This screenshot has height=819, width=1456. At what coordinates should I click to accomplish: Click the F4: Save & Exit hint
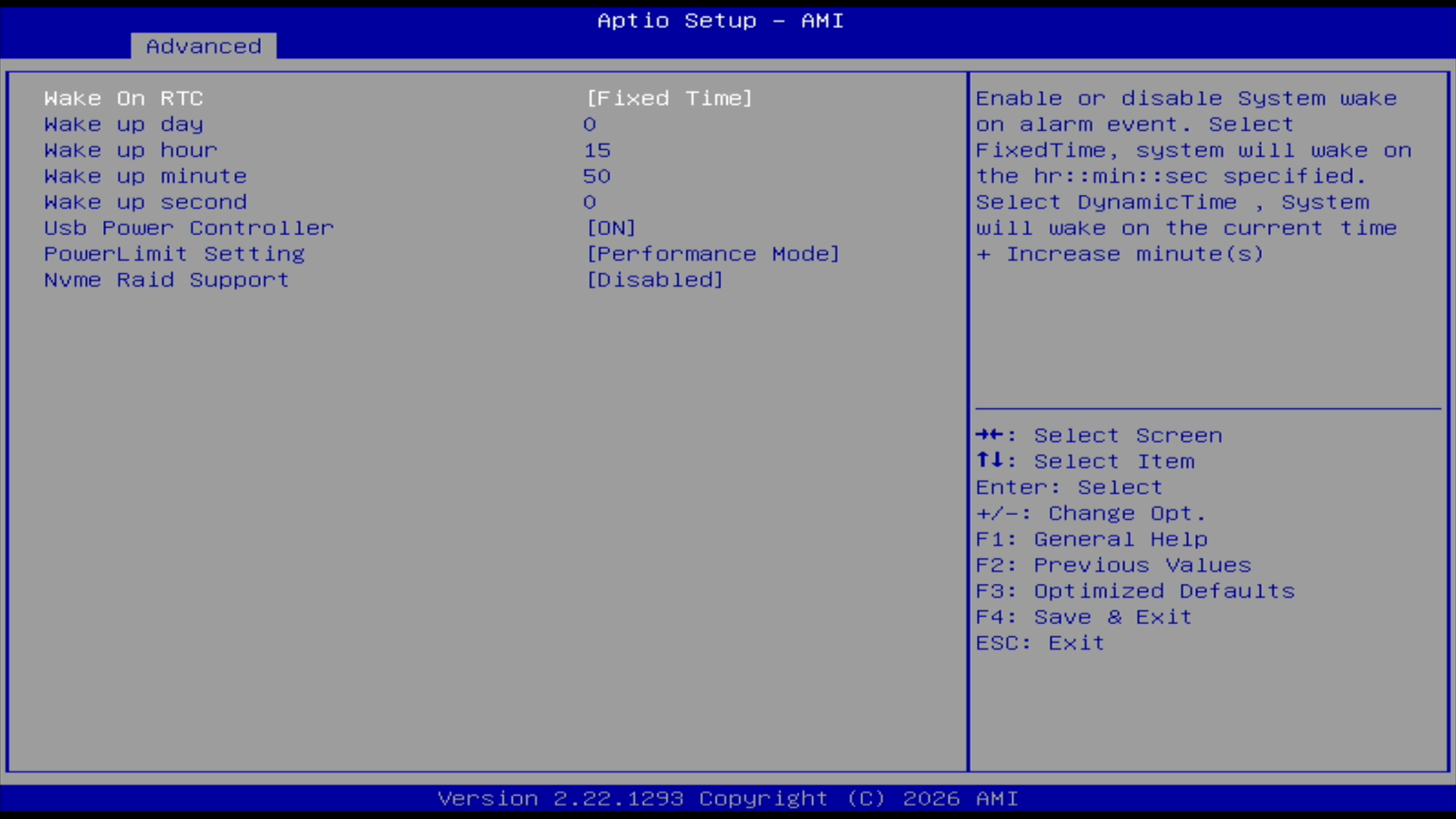1084,617
